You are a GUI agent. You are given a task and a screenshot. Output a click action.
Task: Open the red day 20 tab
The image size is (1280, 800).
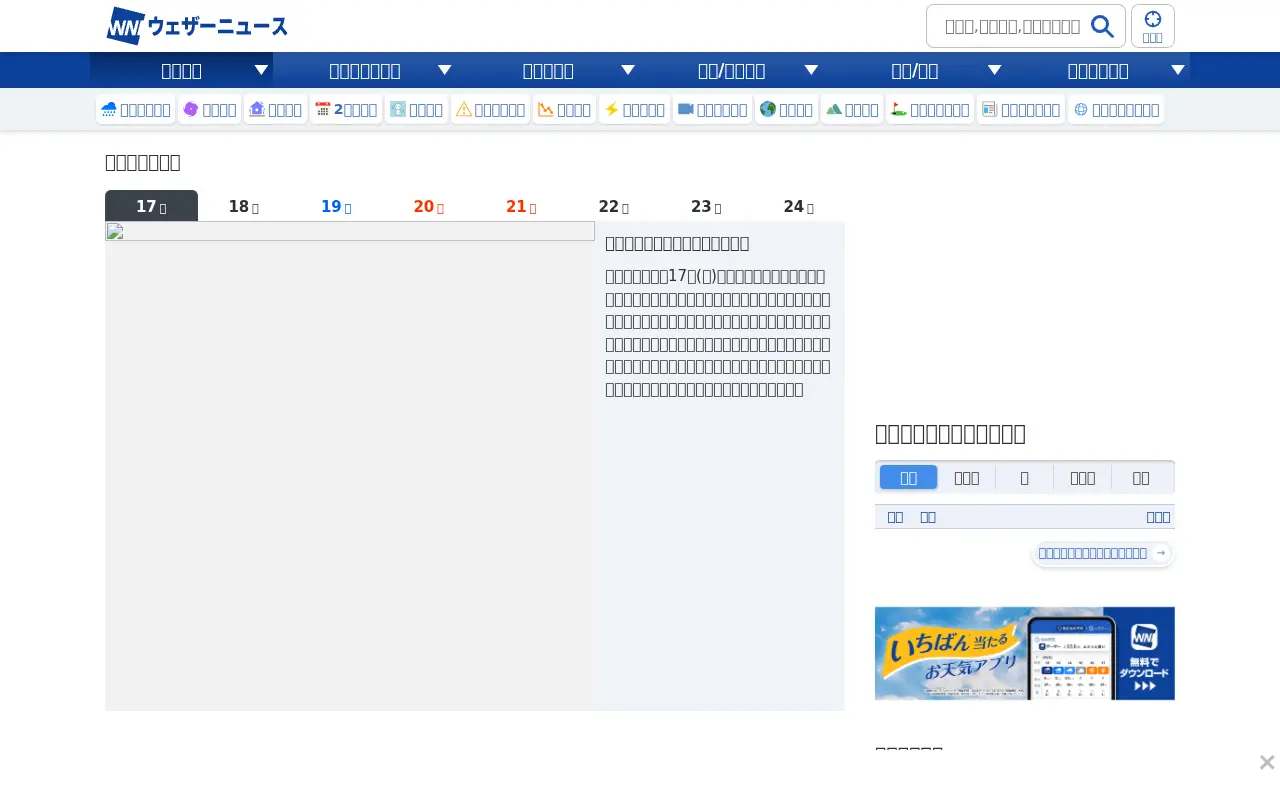pos(429,206)
